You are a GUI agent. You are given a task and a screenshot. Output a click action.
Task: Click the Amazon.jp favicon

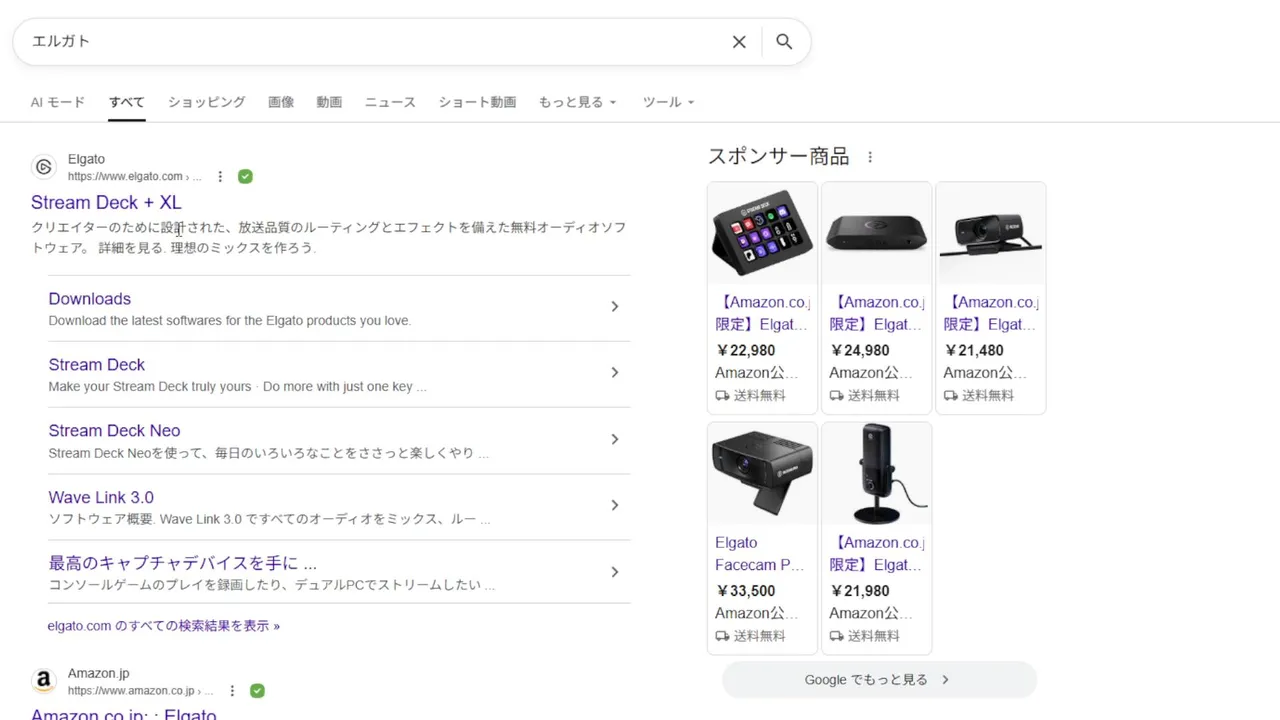[43, 681]
